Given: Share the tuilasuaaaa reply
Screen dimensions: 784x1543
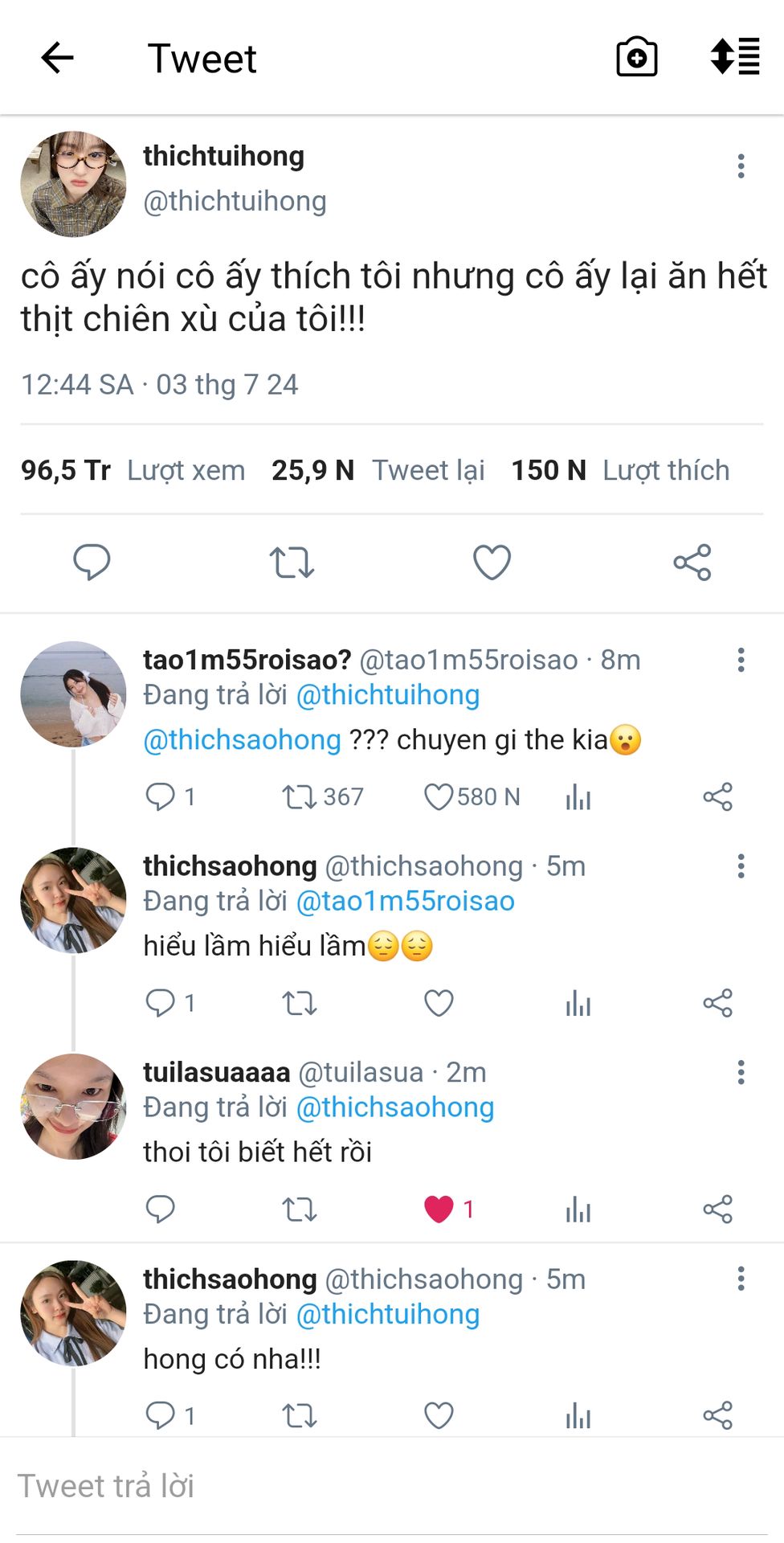Looking at the screenshot, I should point(717,1209).
